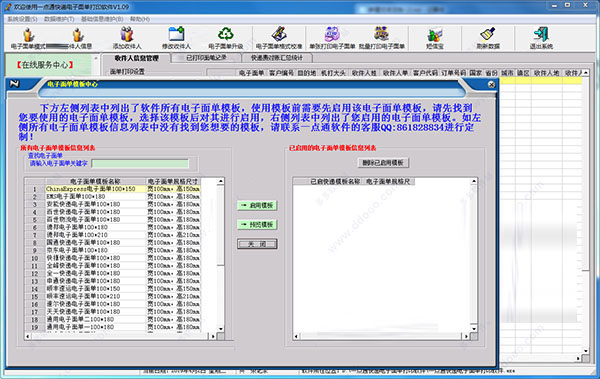The width and height of the screenshot is (600, 379).
Task: Click the 删除已启用模板 button
Action: pos(383,163)
